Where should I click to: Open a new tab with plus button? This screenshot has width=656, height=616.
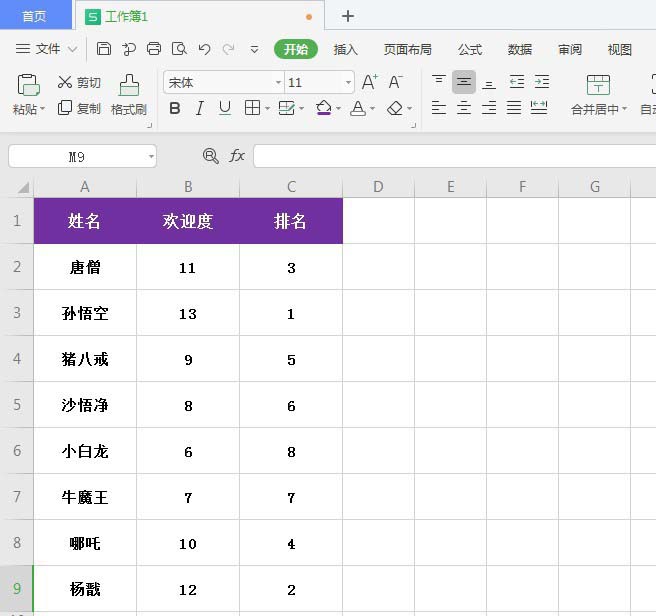(348, 16)
